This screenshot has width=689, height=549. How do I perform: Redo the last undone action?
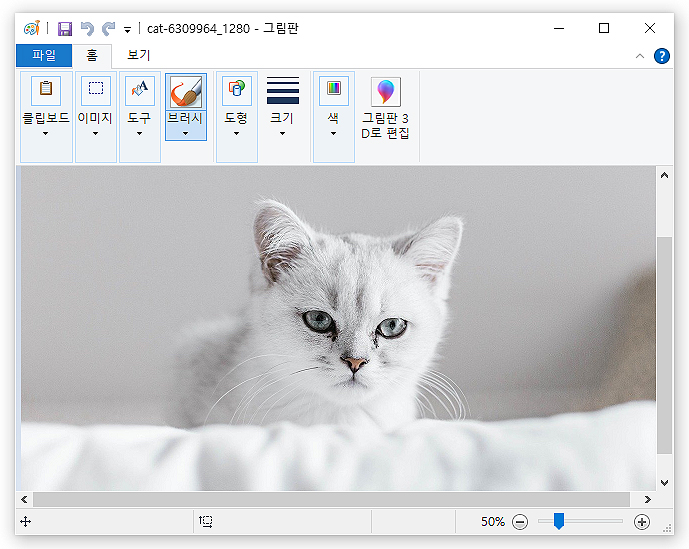click(x=108, y=29)
